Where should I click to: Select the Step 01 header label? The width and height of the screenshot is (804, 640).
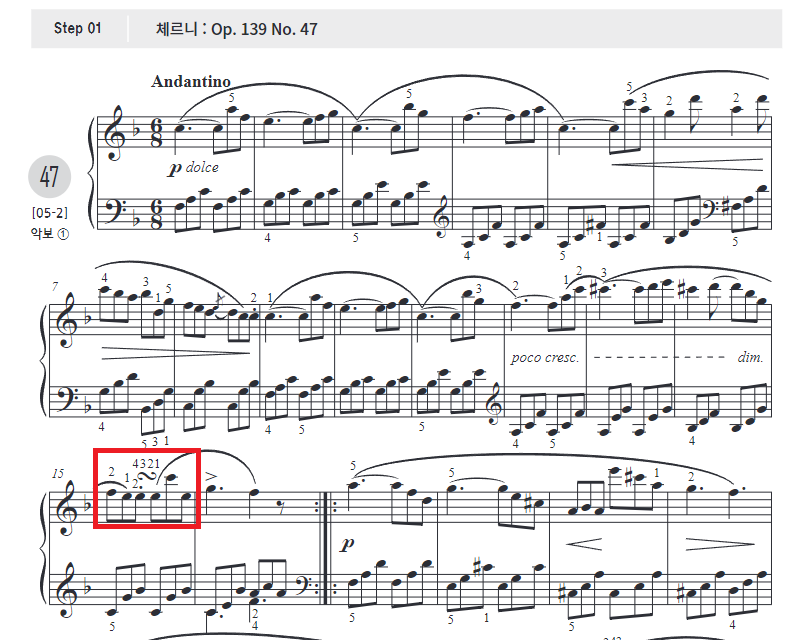pyautogui.click(x=77, y=28)
